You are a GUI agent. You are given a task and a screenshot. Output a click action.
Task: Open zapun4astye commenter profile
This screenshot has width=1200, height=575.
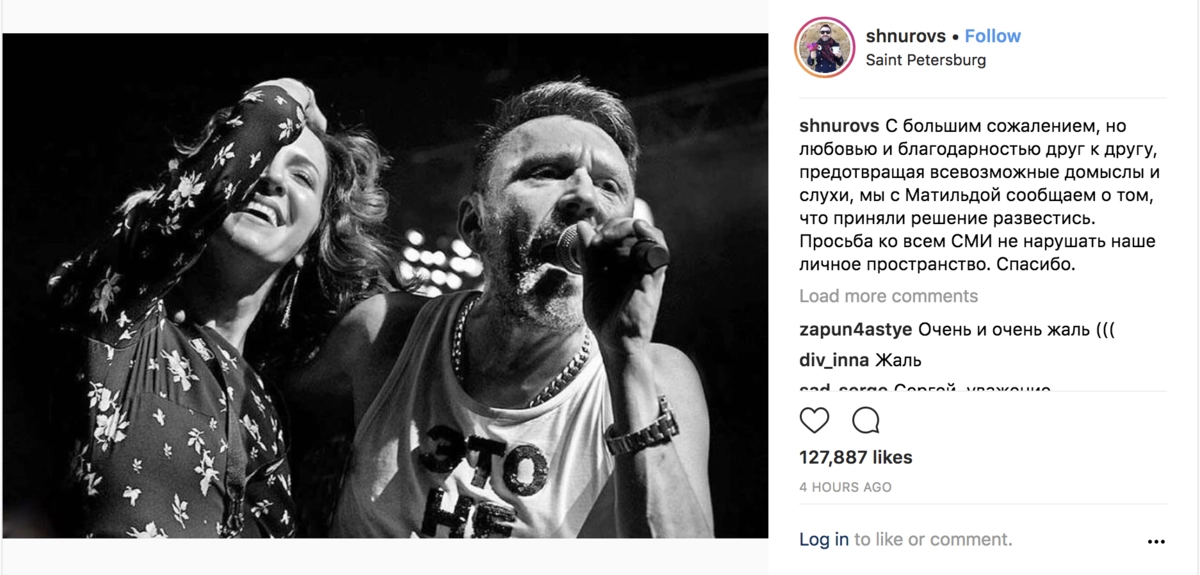tap(855, 329)
